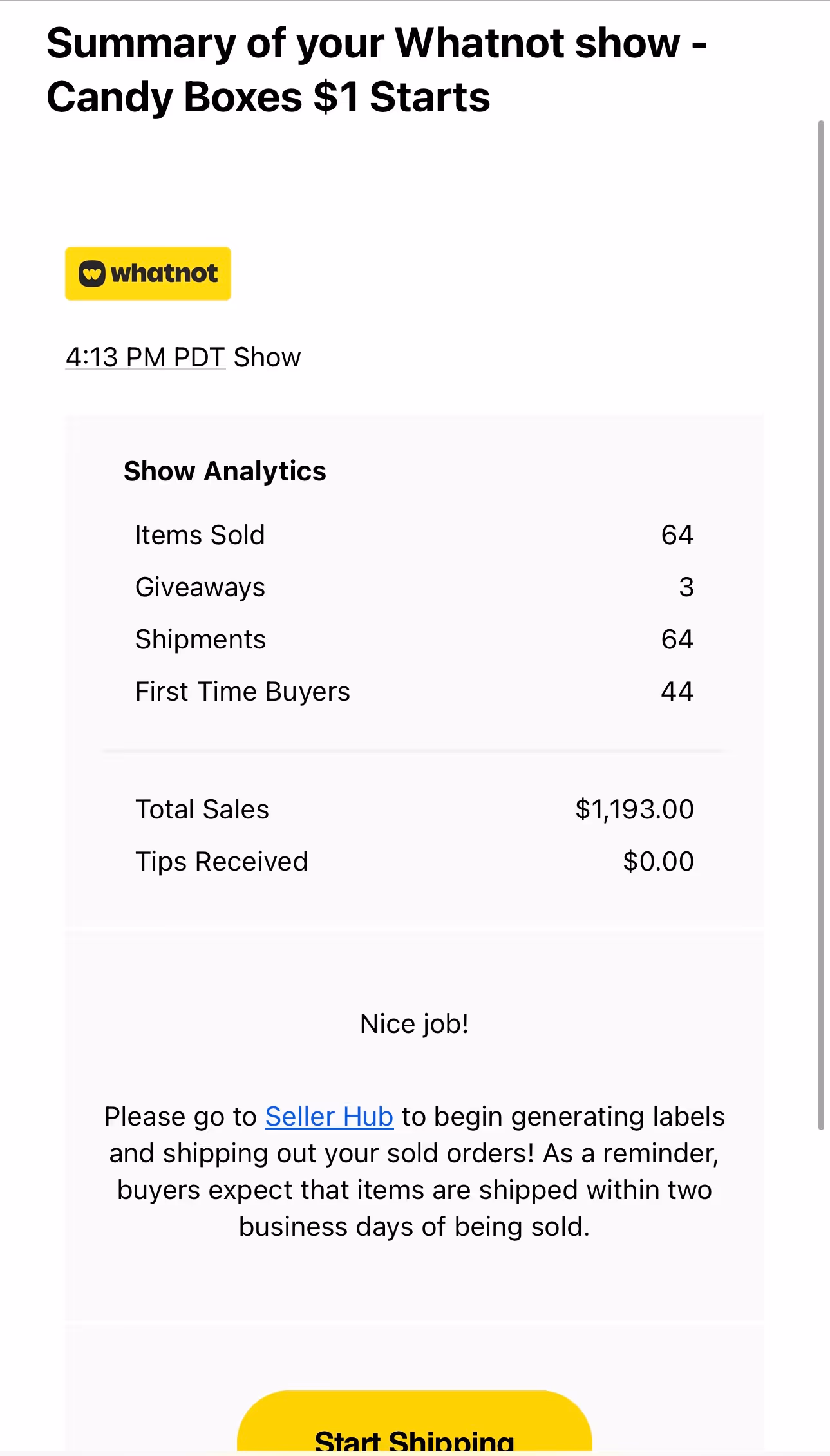The image size is (830, 1456).
Task: Click the Giveaways label
Action: (x=200, y=587)
